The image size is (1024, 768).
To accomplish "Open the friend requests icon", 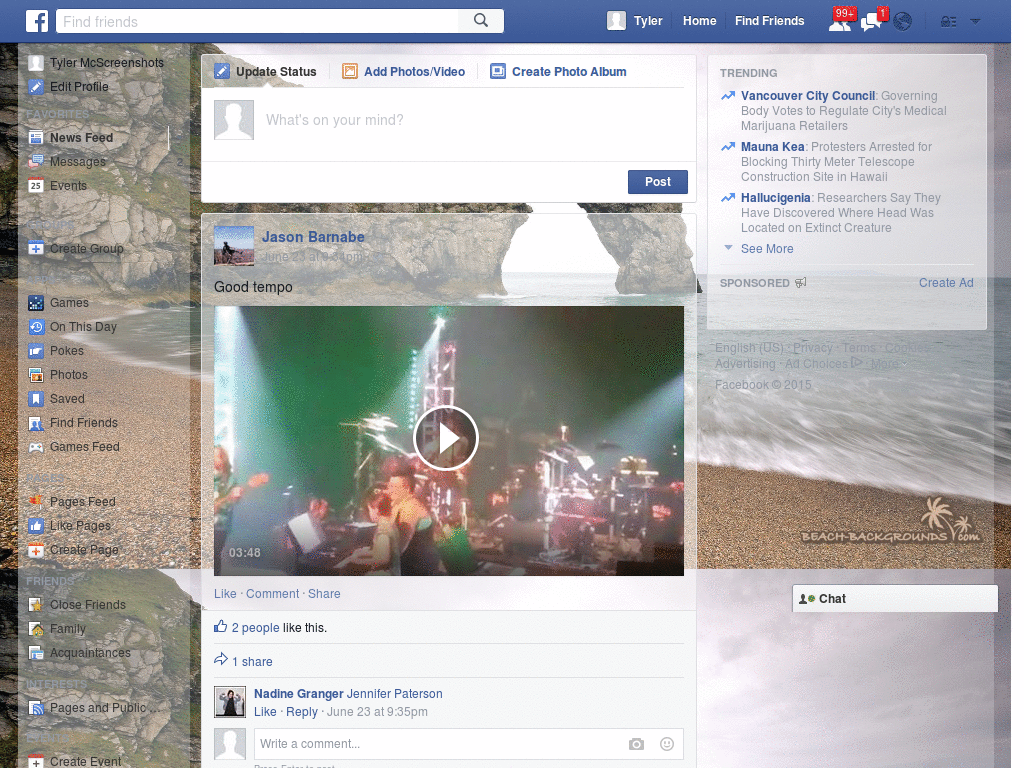I will pyautogui.click(x=840, y=23).
